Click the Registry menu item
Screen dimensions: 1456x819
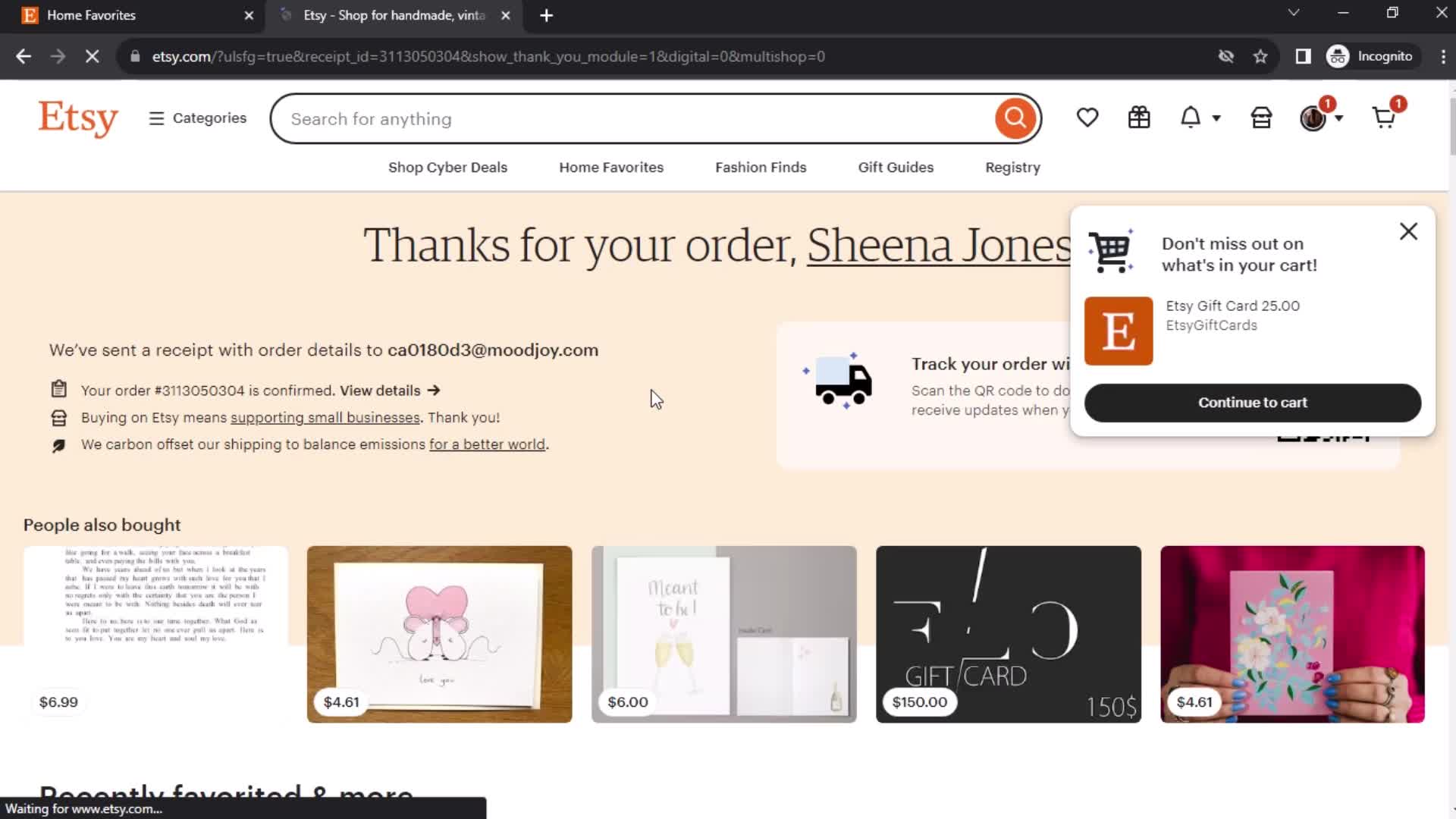coord(1013,167)
